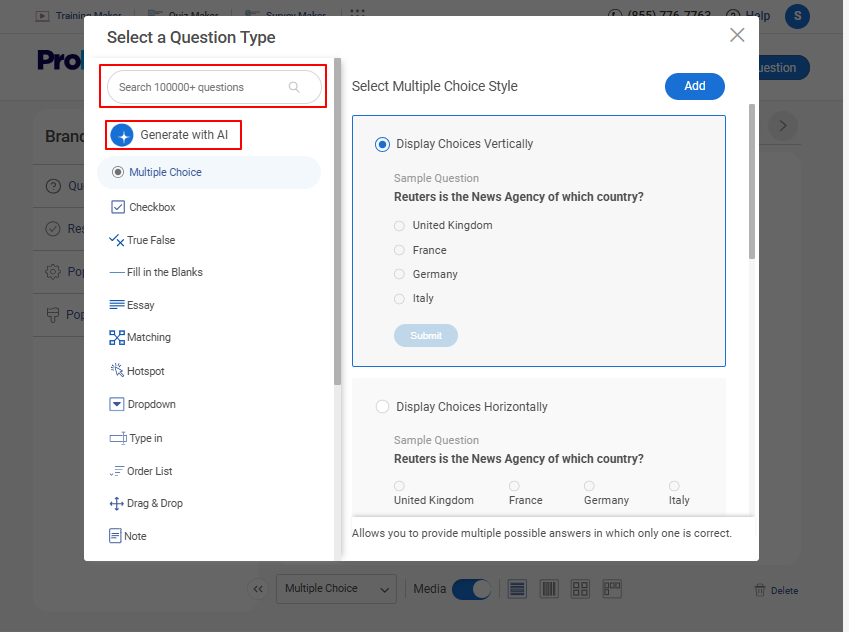Pick the Essay question type icon

click(117, 305)
